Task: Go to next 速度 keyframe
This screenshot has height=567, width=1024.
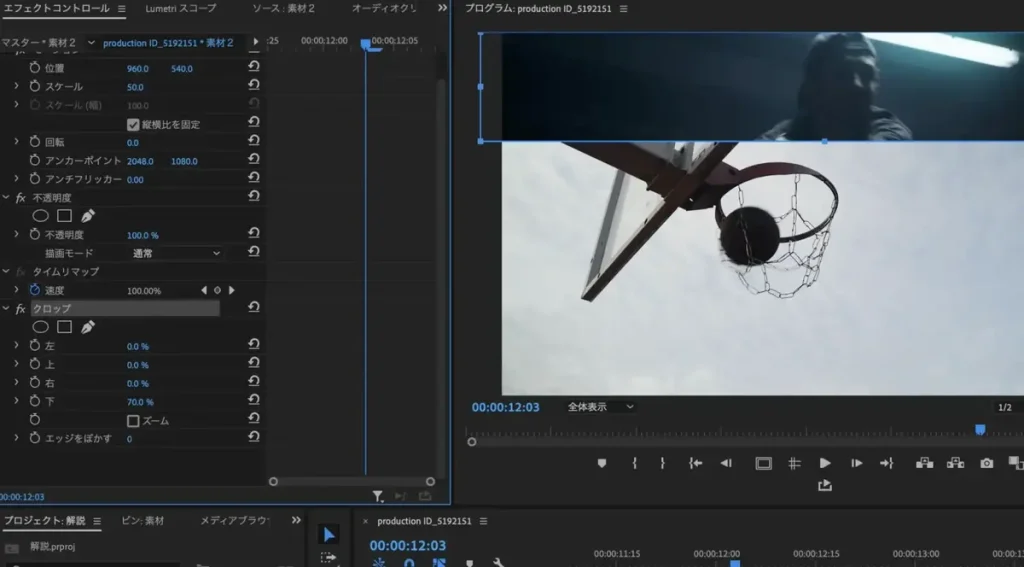Action: pyautogui.click(x=231, y=290)
